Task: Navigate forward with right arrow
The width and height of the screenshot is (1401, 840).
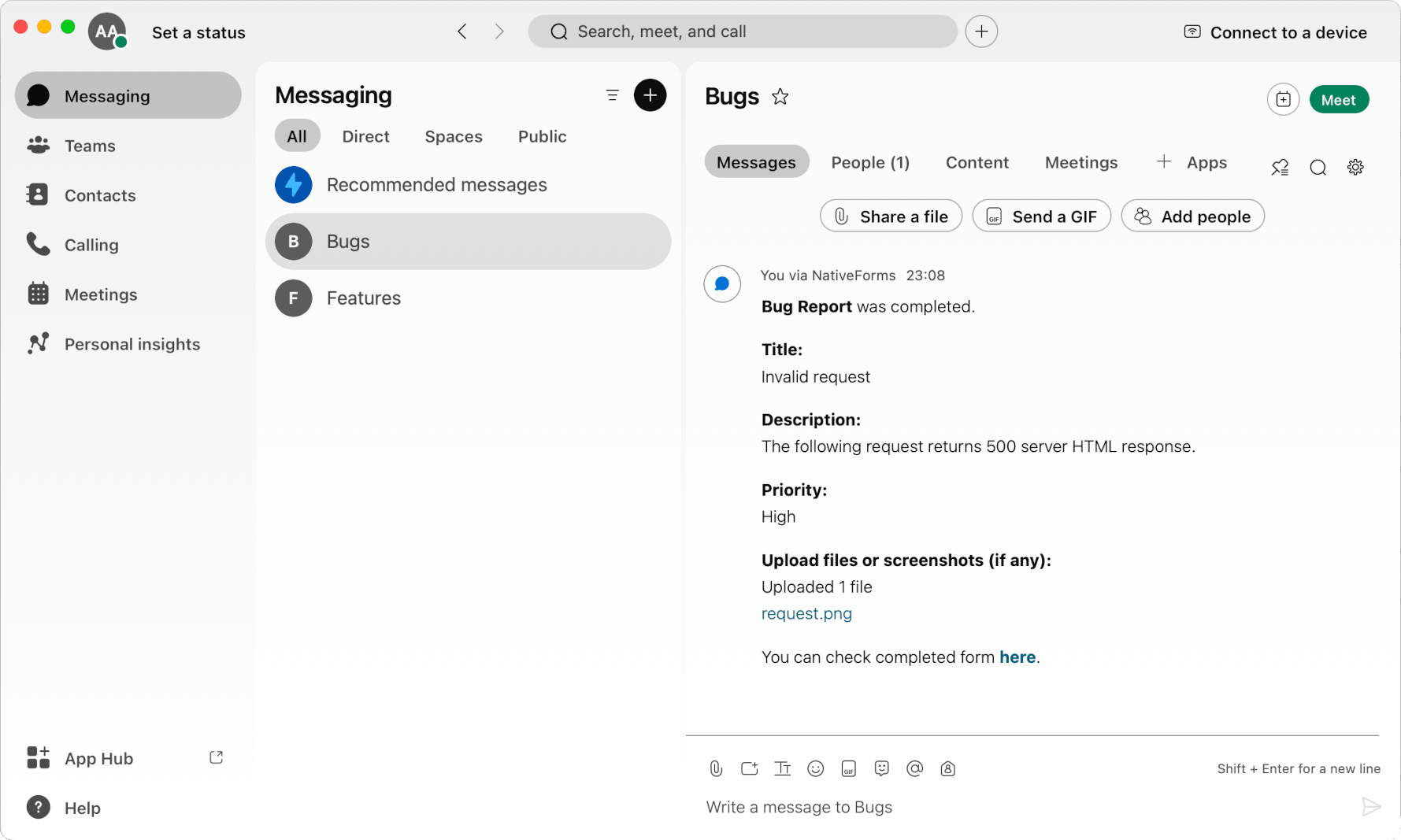Action: click(x=499, y=31)
